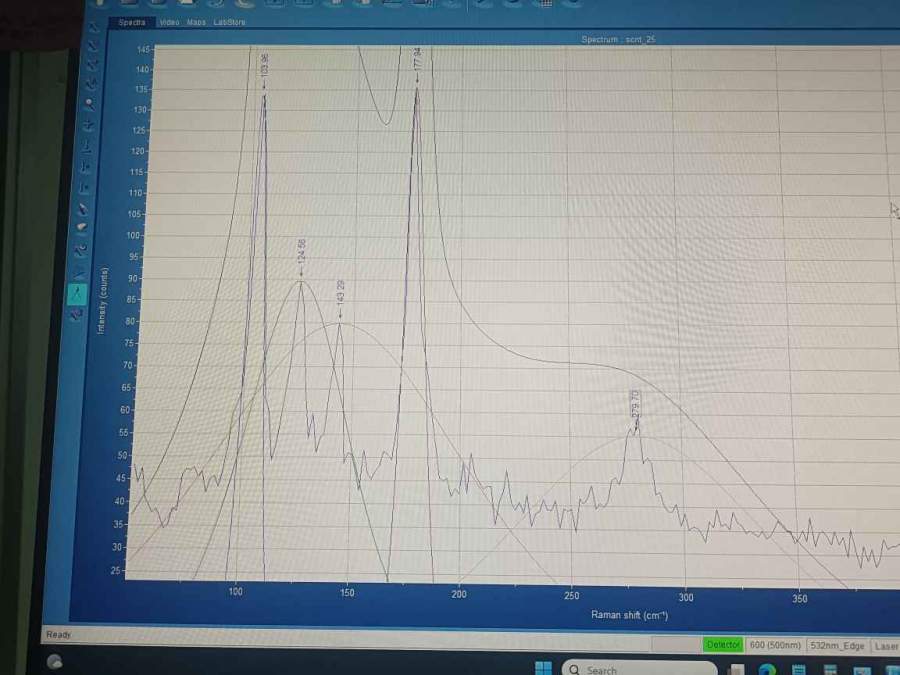Click the Raman shift (cm⁻¹) axis title
Image resolution: width=900 pixels, height=675 pixels.
pos(629,615)
